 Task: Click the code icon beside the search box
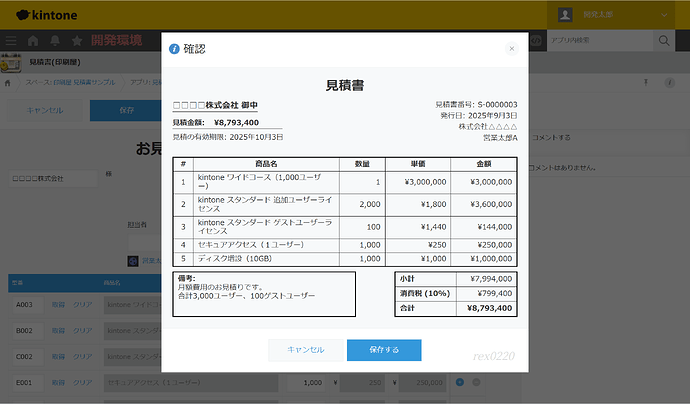[536, 40]
